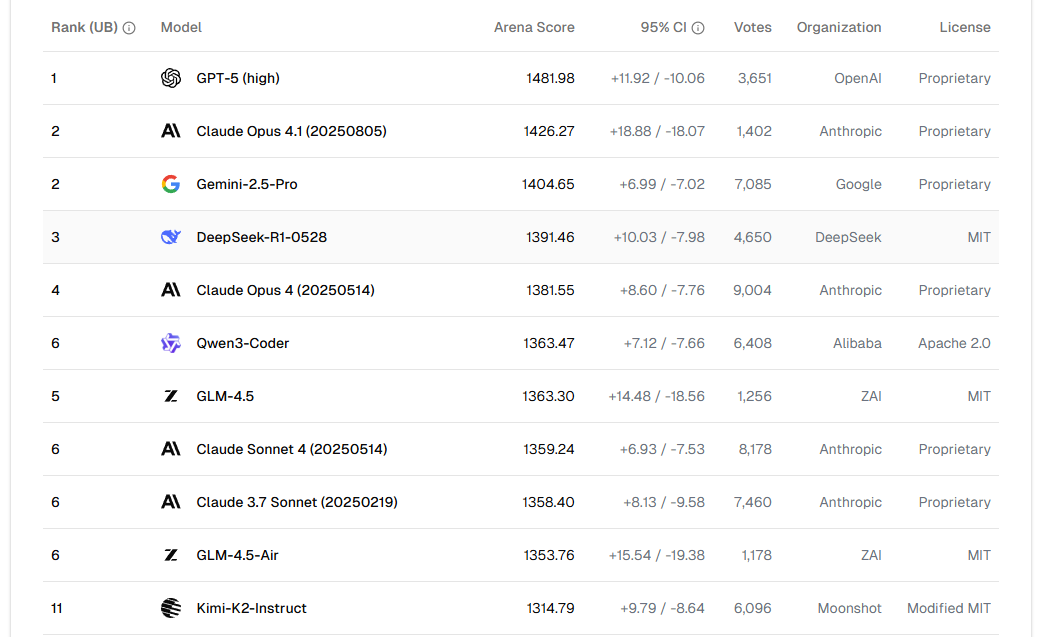Image resolution: width=1050 pixels, height=637 pixels.
Task: Click the Organization column header
Action: coord(839,27)
